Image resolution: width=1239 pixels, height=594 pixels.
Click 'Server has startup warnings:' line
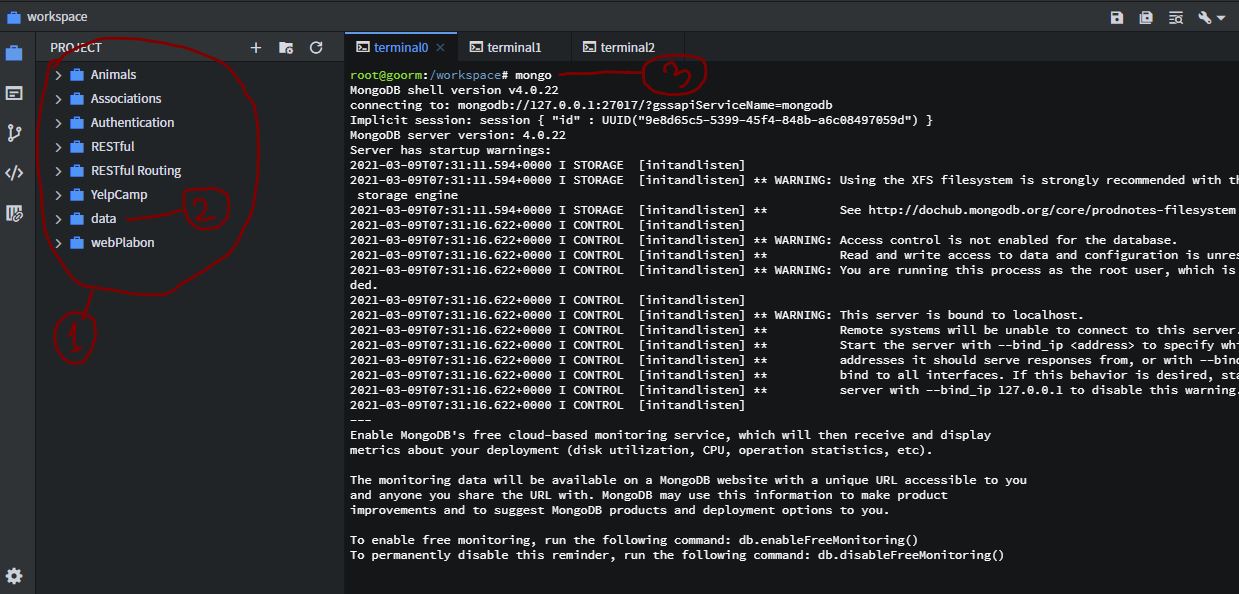(450, 151)
